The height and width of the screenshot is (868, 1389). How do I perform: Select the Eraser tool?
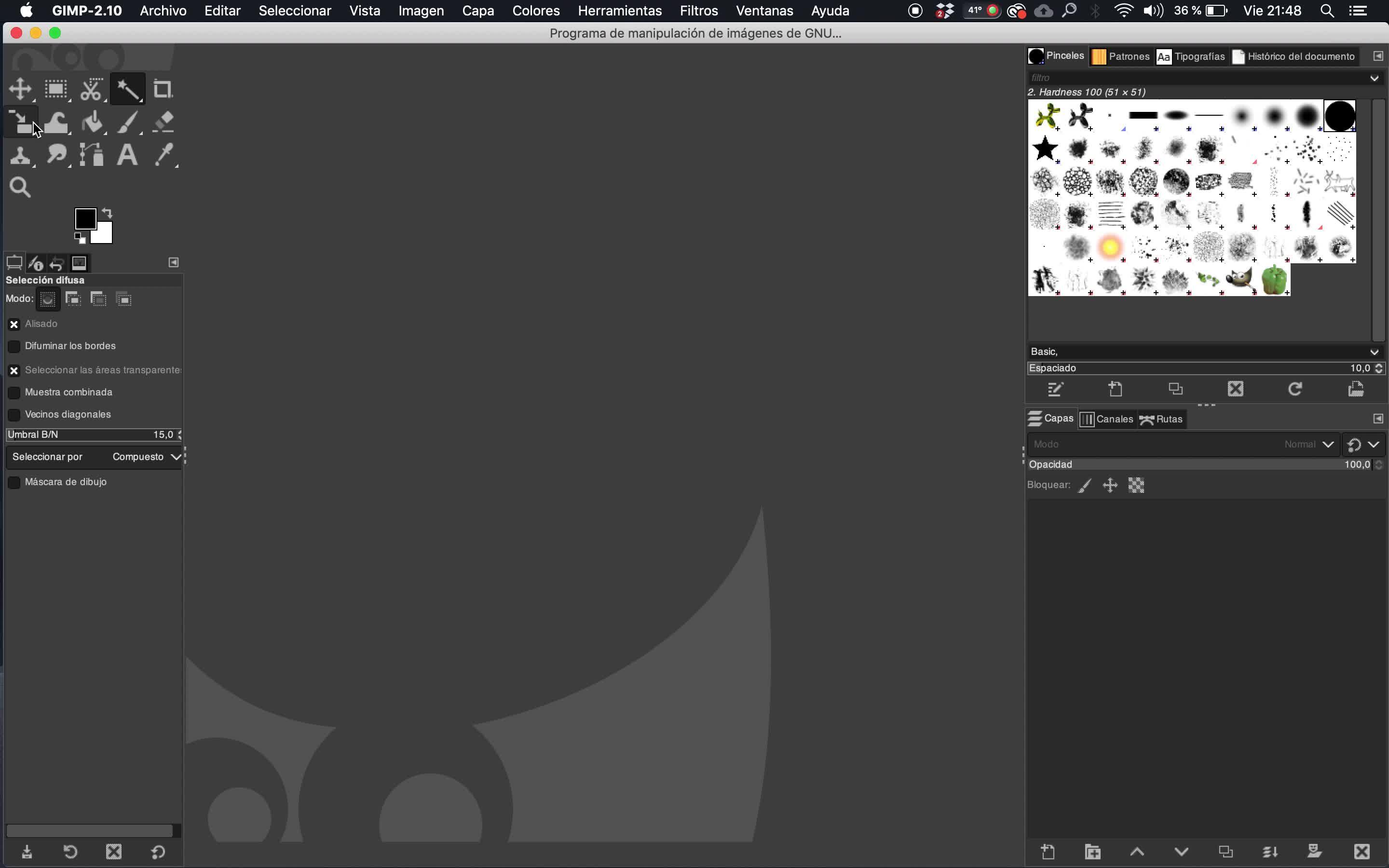163,122
